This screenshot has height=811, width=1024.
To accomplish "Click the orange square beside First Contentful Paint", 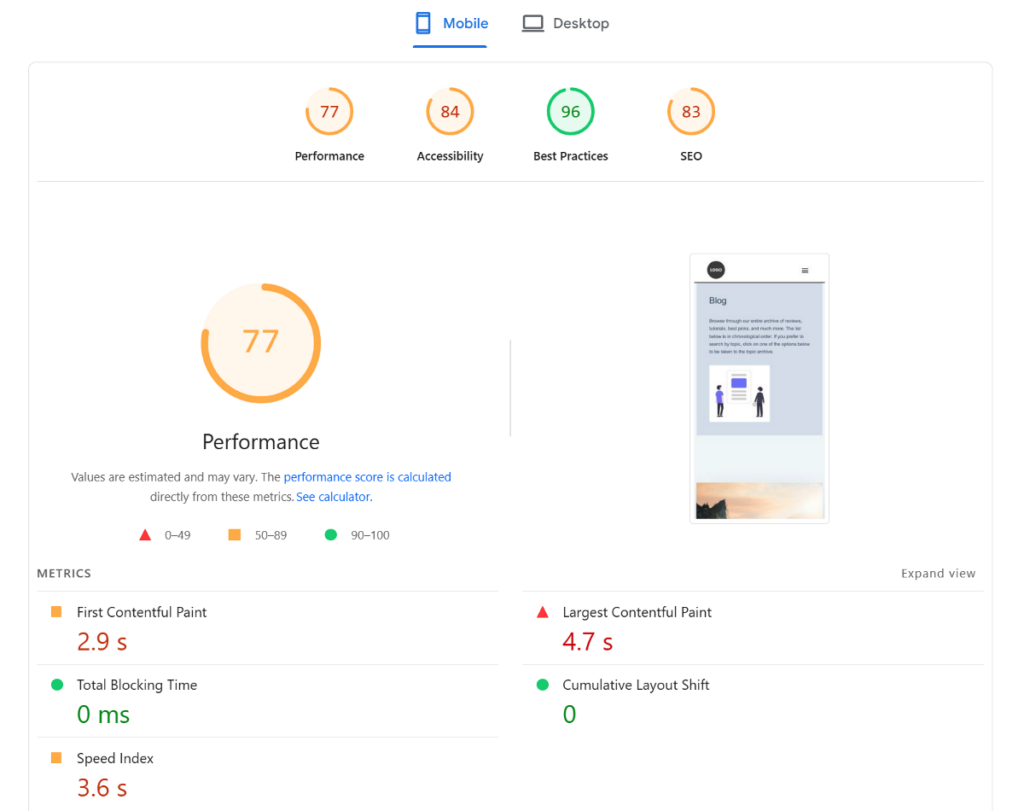I will pyautogui.click(x=58, y=612).
